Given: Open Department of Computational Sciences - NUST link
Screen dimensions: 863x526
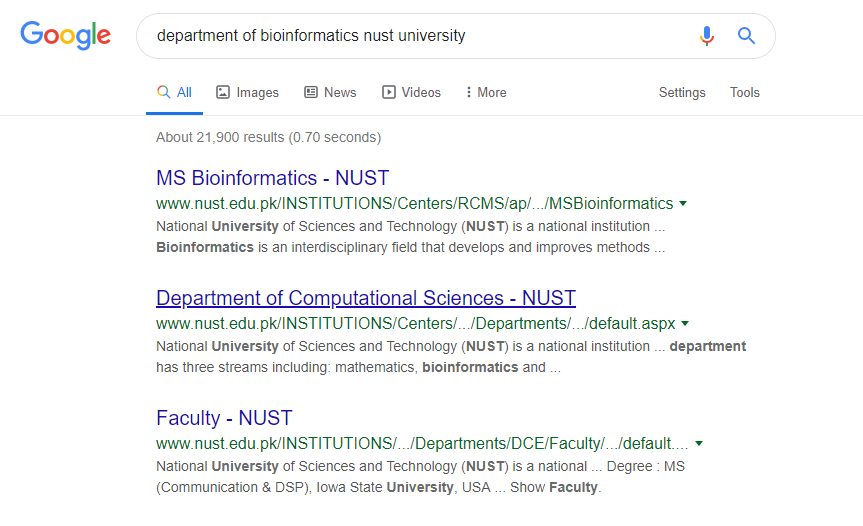Looking at the screenshot, I should click(366, 298).
